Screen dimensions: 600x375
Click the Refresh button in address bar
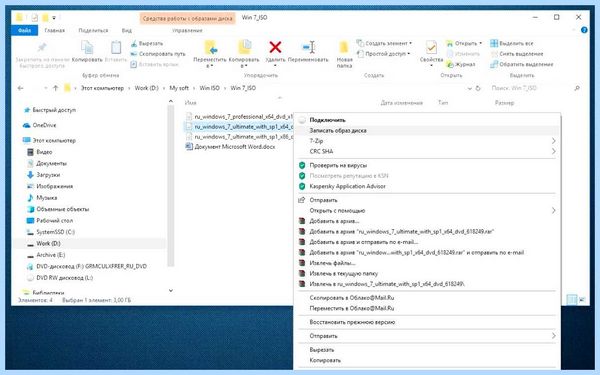click(478, 88)
